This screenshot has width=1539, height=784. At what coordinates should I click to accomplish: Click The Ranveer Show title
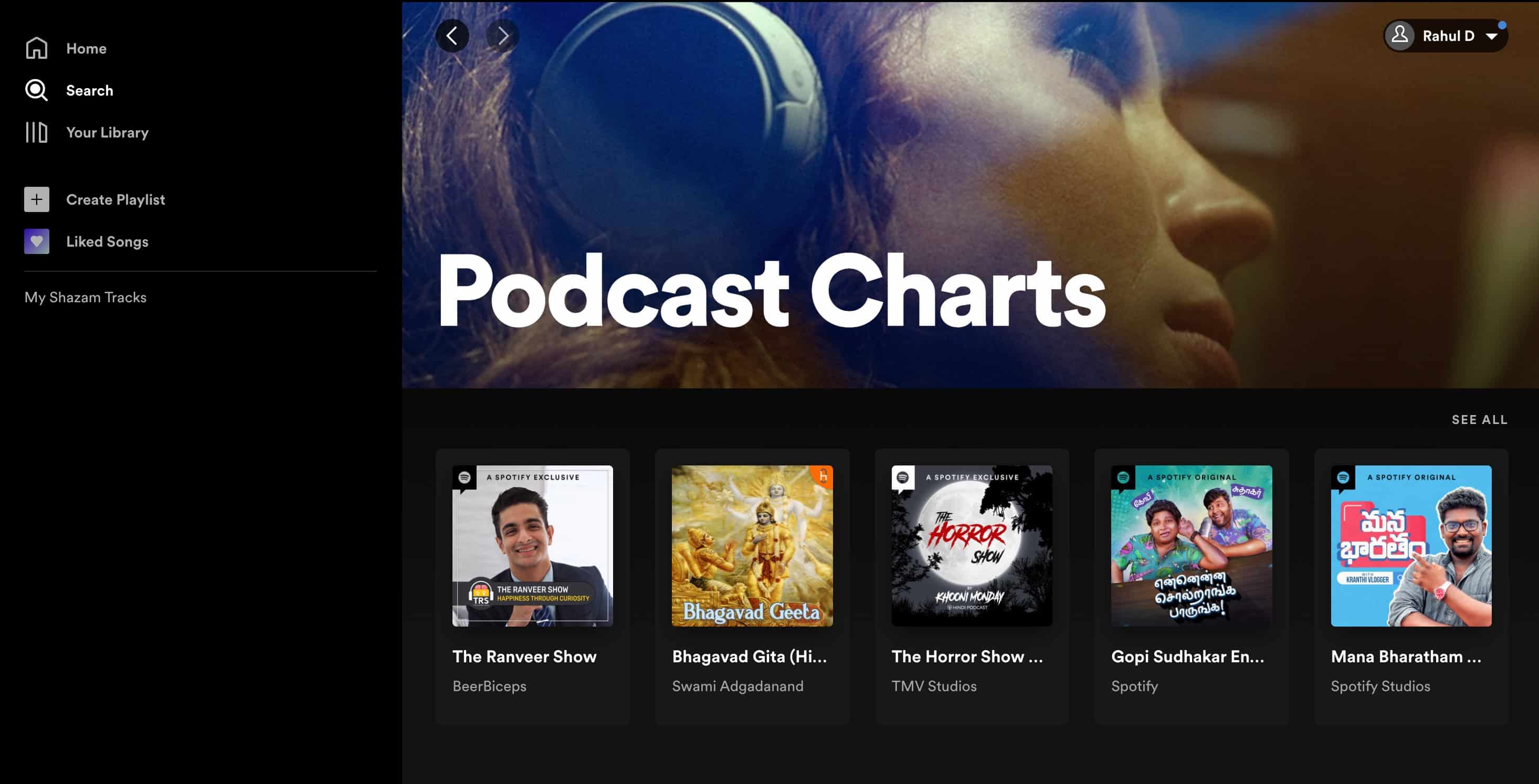524,656
